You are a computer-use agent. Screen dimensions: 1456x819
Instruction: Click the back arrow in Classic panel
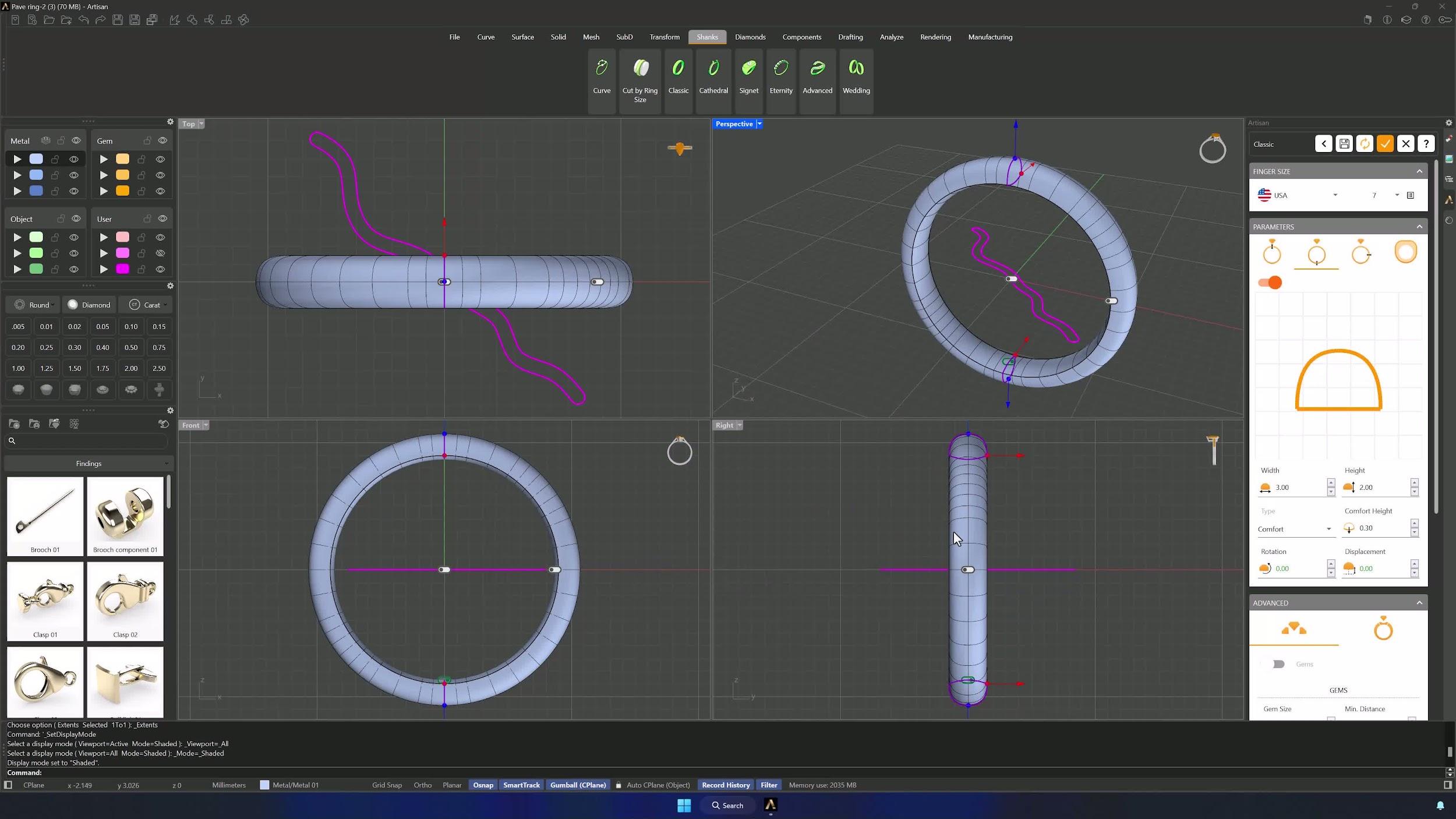click(x=1324, y=144)
